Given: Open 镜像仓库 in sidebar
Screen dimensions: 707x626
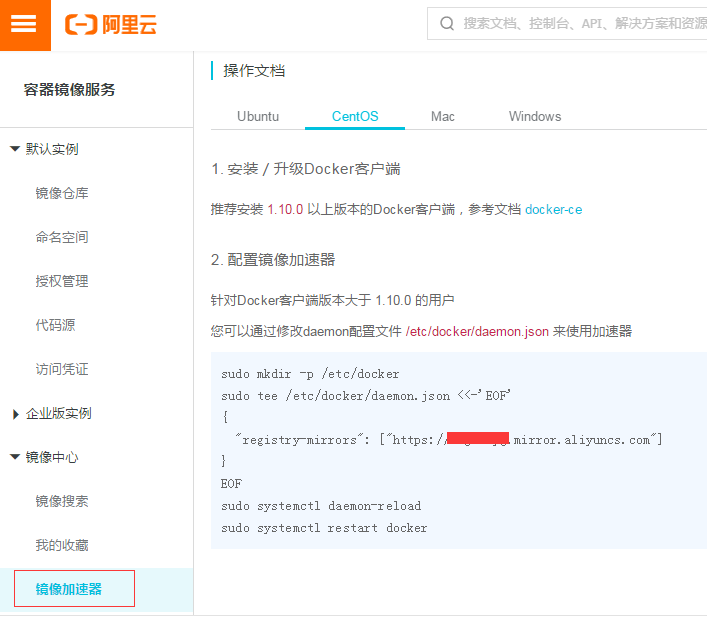Looking at the screenshot, I should click(62, 193).
